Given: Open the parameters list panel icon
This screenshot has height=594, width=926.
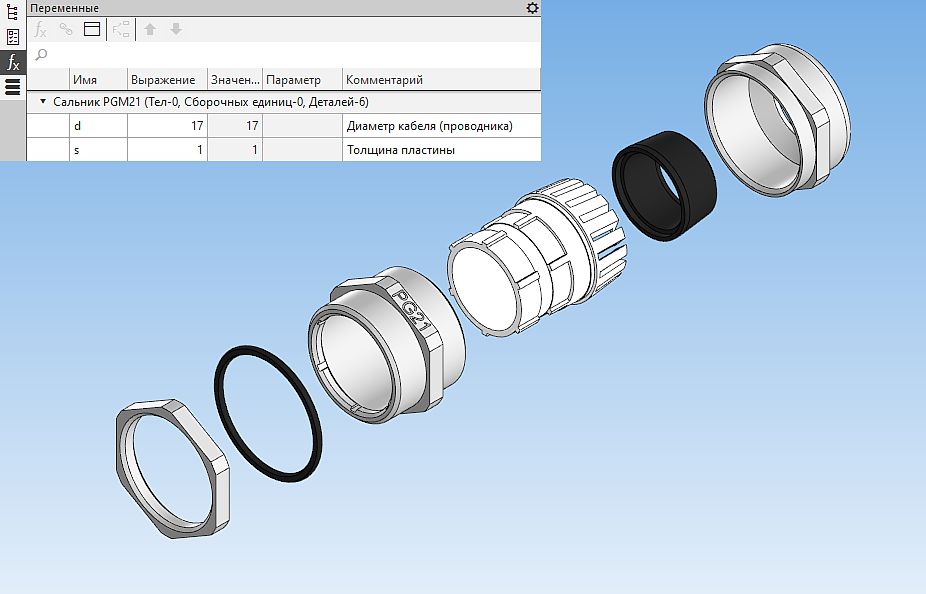Looking at the screenshot, I should pyautogui.click(x=13, y=37).
